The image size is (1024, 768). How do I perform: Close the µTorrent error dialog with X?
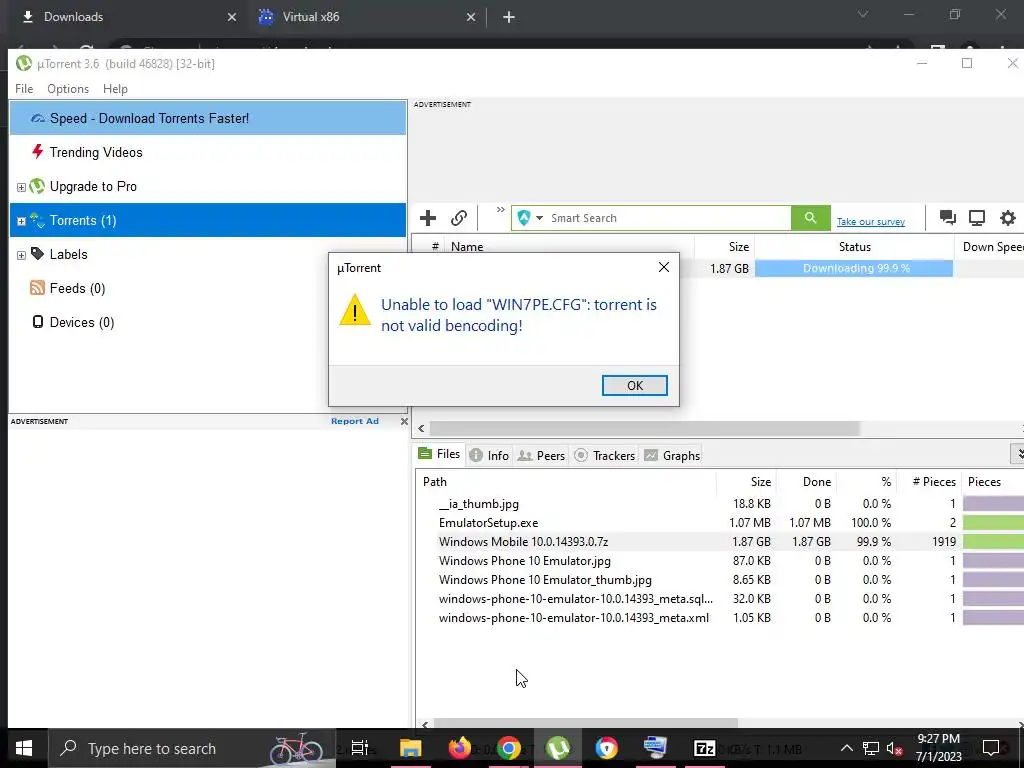(664, 267)
